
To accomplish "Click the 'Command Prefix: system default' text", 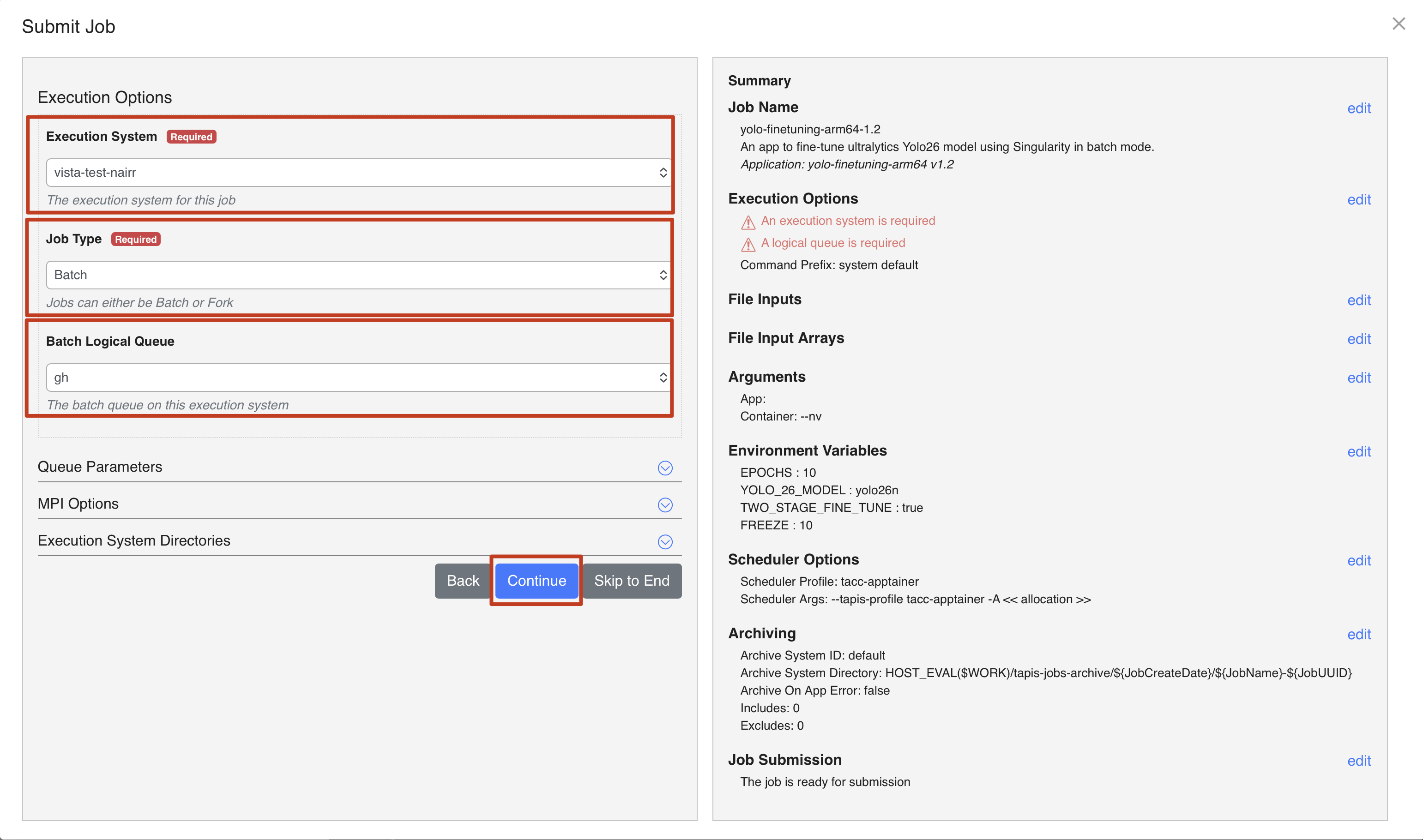I will point(828,265).
